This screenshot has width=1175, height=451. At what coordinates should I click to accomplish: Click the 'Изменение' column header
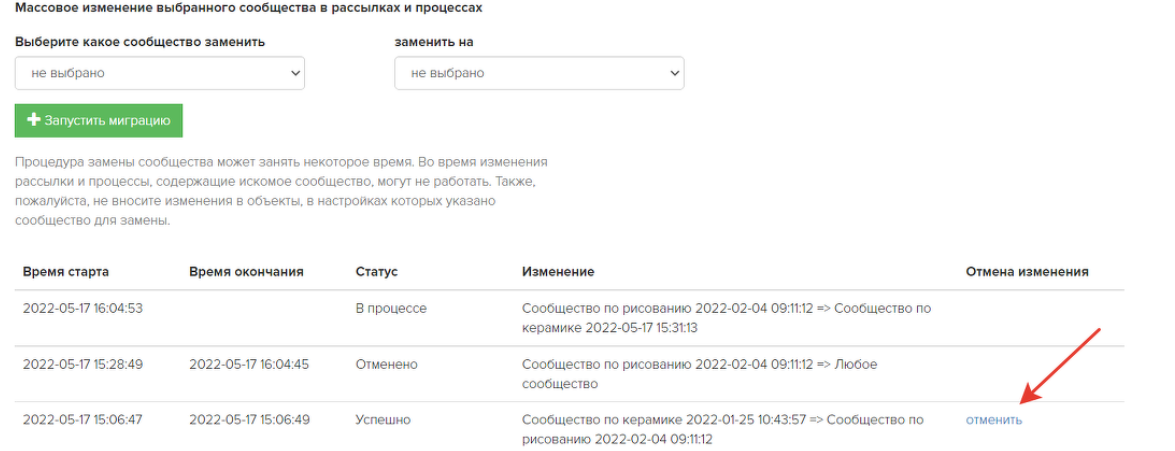point(558,271)
